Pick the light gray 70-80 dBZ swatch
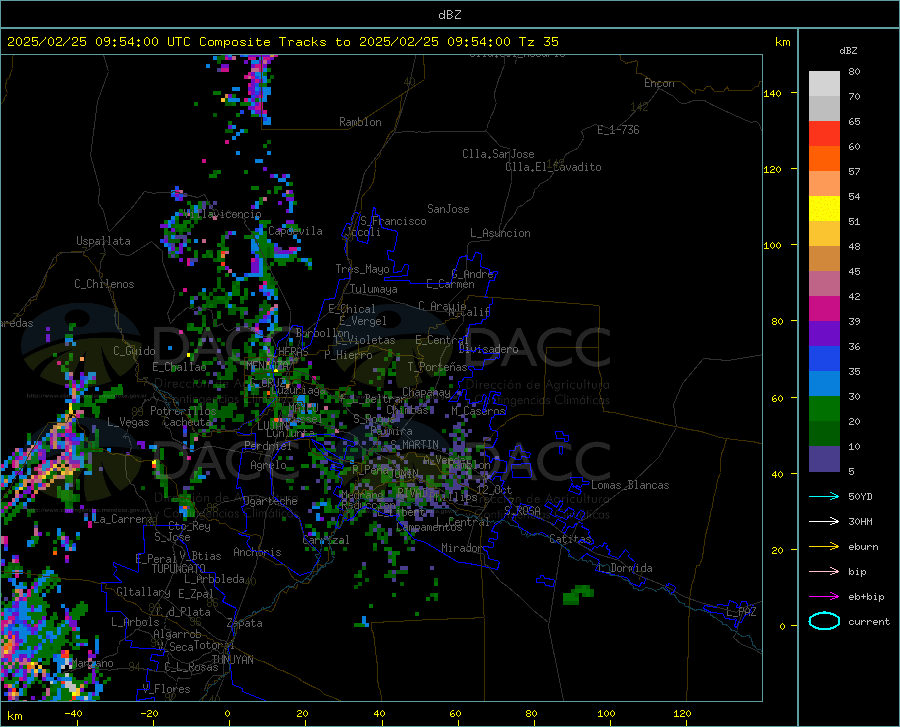Viewport: 900px width, 727px height. tap(824, 84)
